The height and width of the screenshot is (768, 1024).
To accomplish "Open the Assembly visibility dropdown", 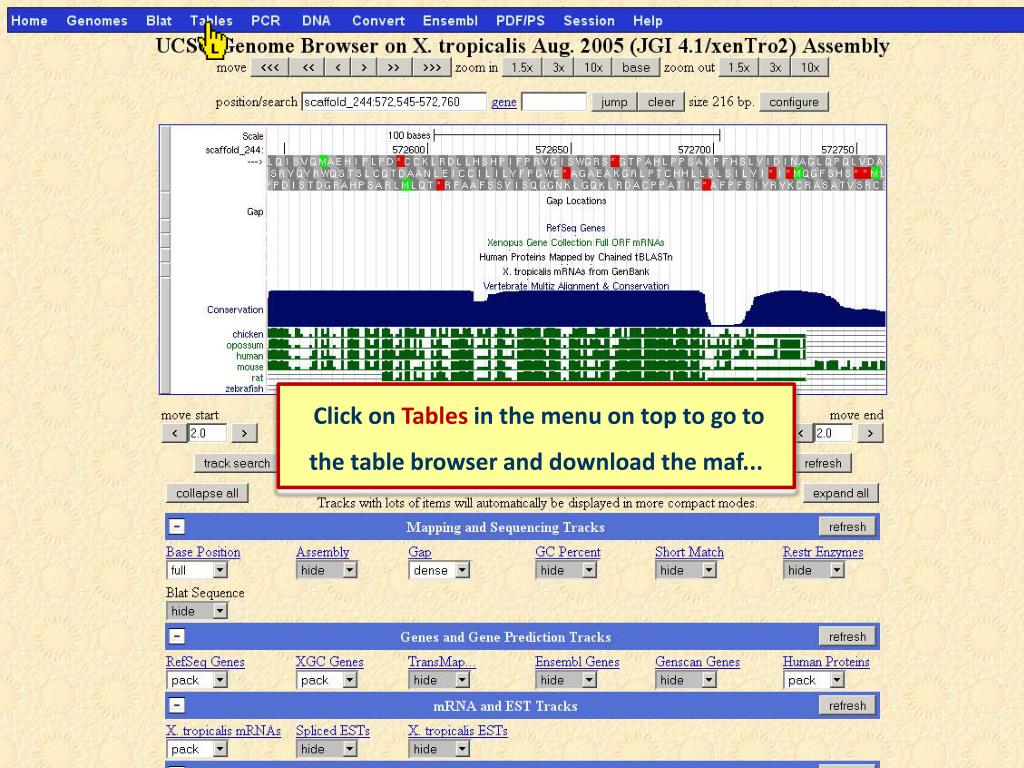I will point(327,570).
